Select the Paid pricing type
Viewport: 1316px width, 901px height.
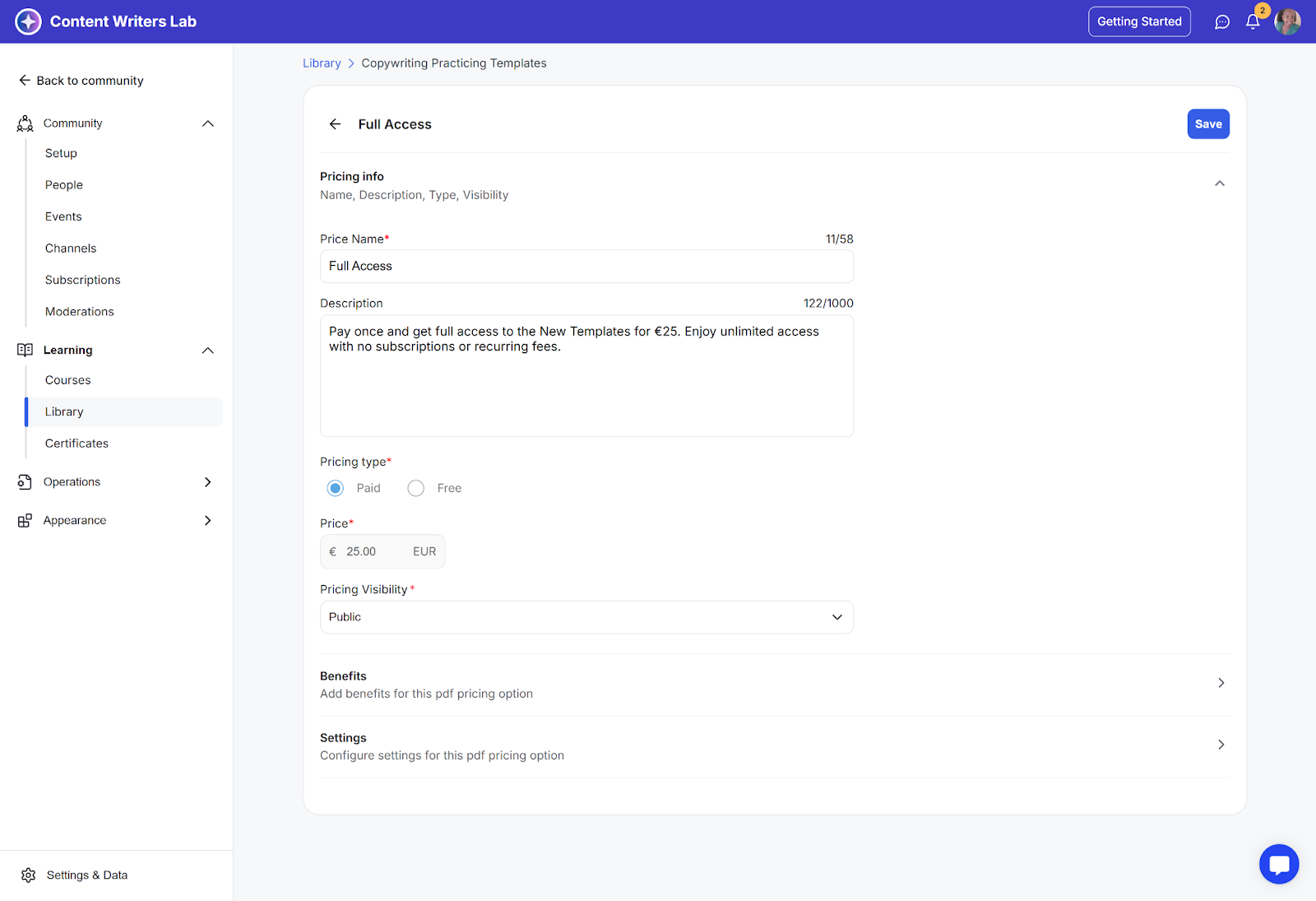336,489
